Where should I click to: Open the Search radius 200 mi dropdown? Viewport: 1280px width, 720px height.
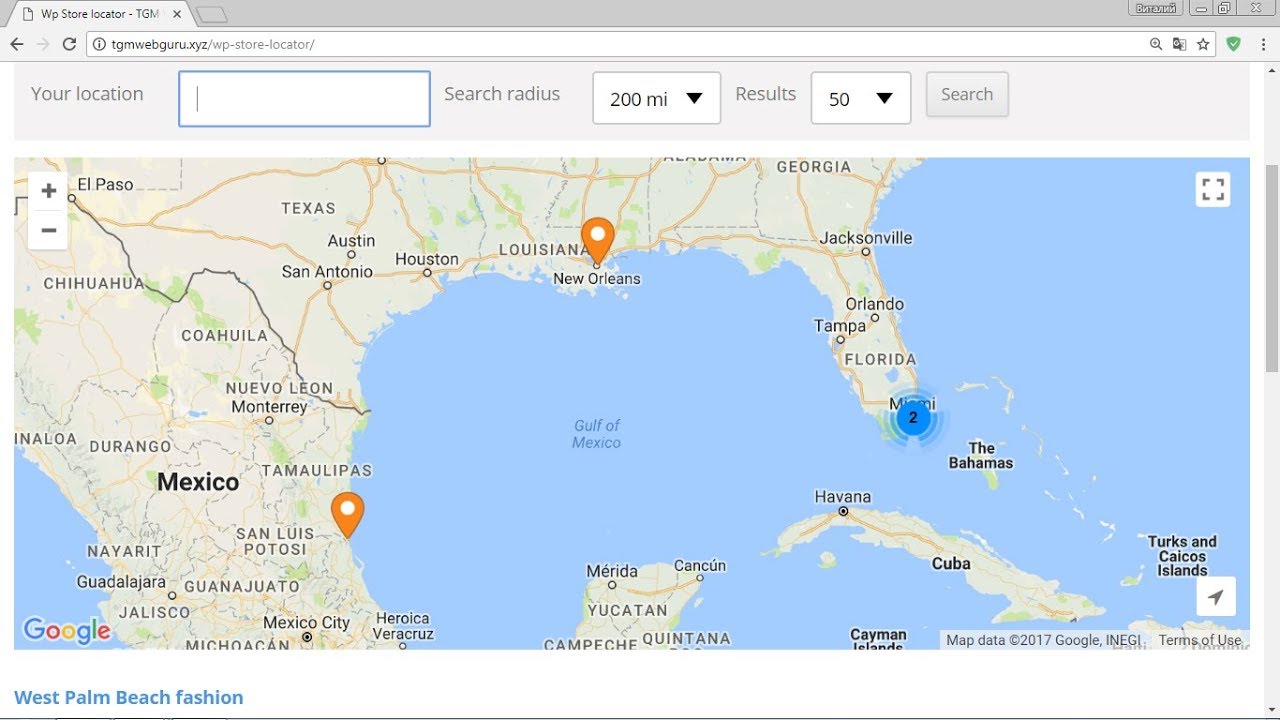tap(656, 98)
